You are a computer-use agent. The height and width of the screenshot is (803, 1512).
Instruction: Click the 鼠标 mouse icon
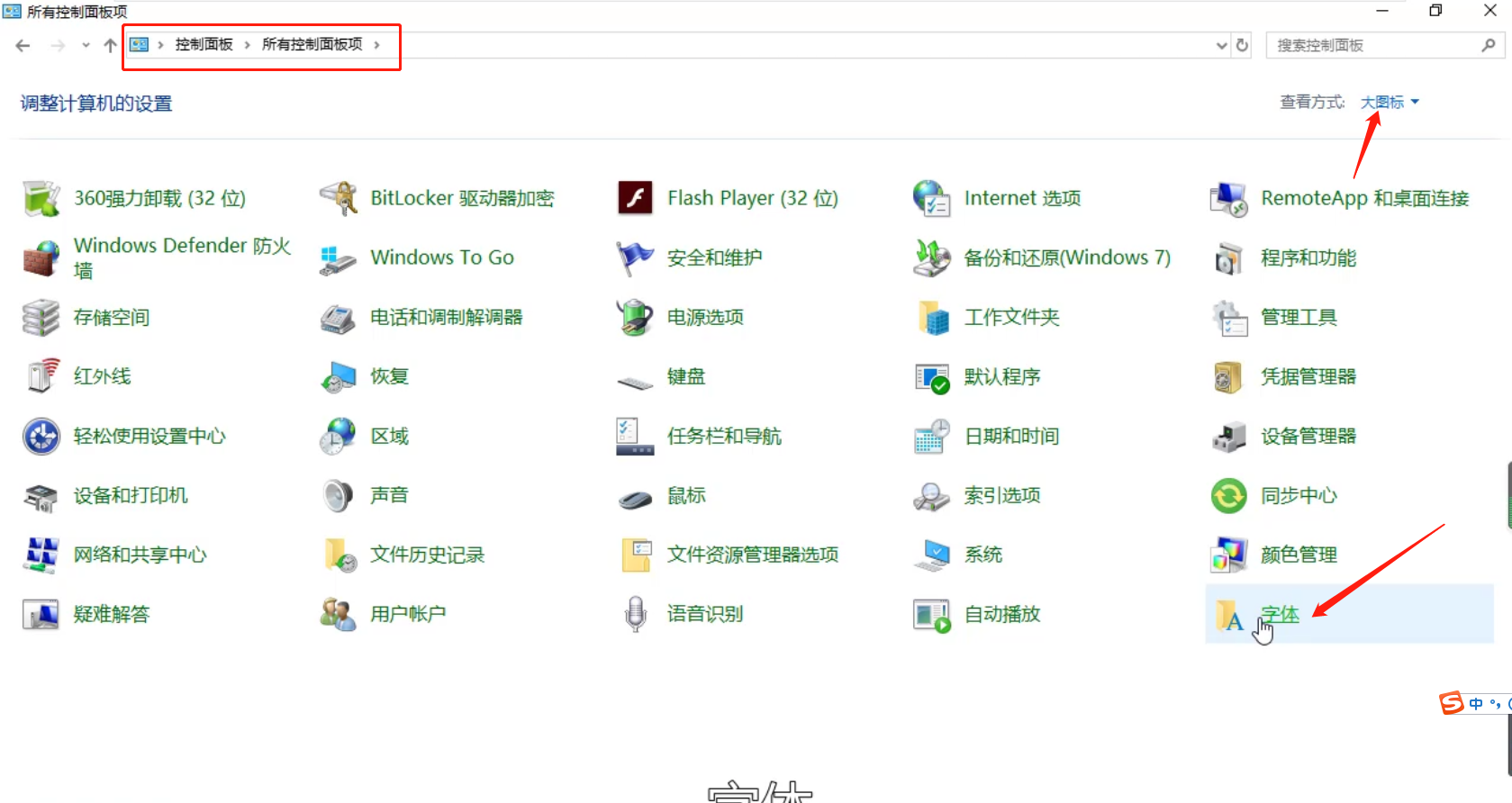(635, 496)
